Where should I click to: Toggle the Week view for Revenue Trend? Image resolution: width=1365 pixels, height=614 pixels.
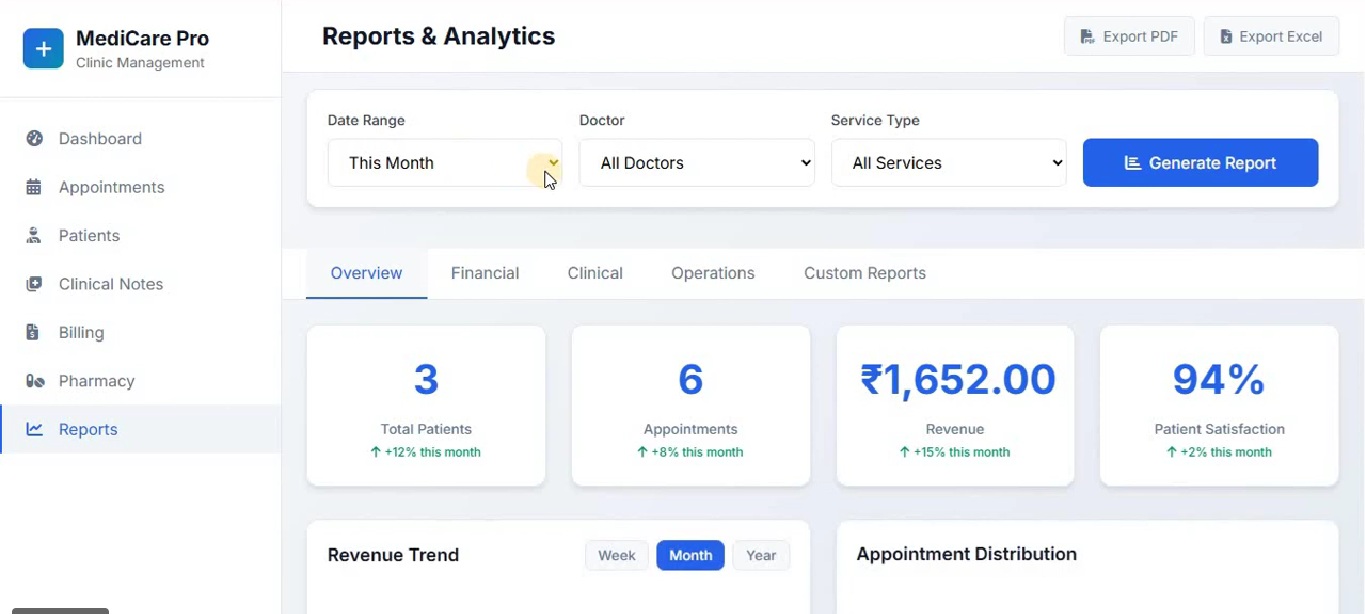[x=616, y=555]
